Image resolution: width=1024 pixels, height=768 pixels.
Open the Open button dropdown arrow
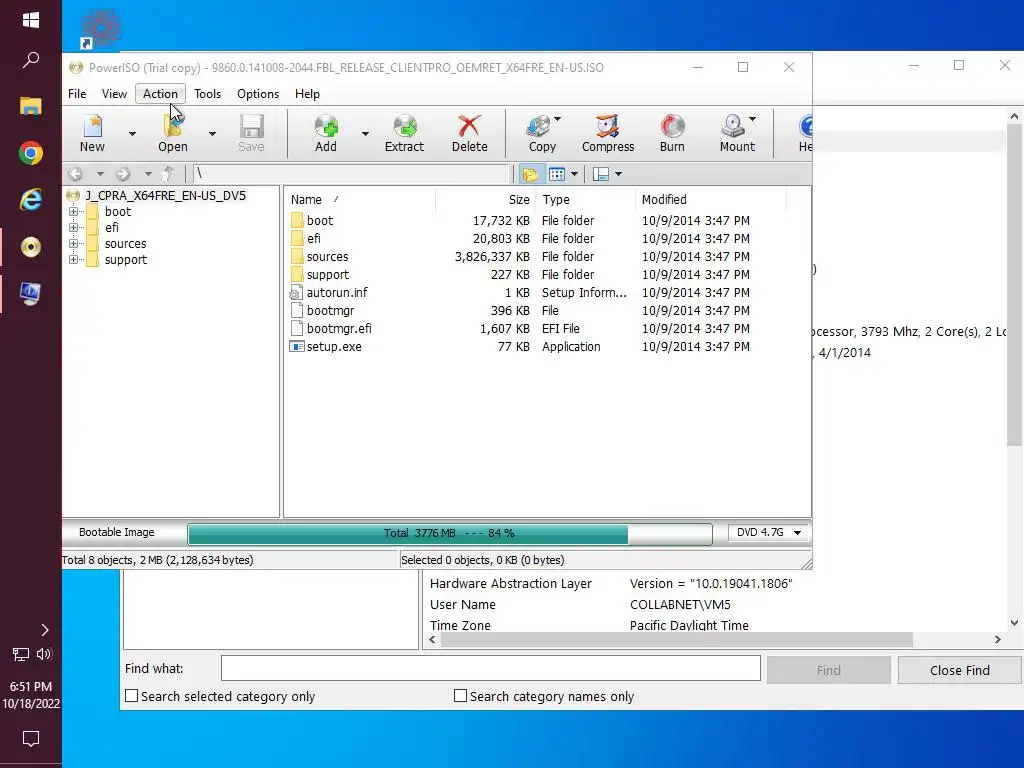212,134
